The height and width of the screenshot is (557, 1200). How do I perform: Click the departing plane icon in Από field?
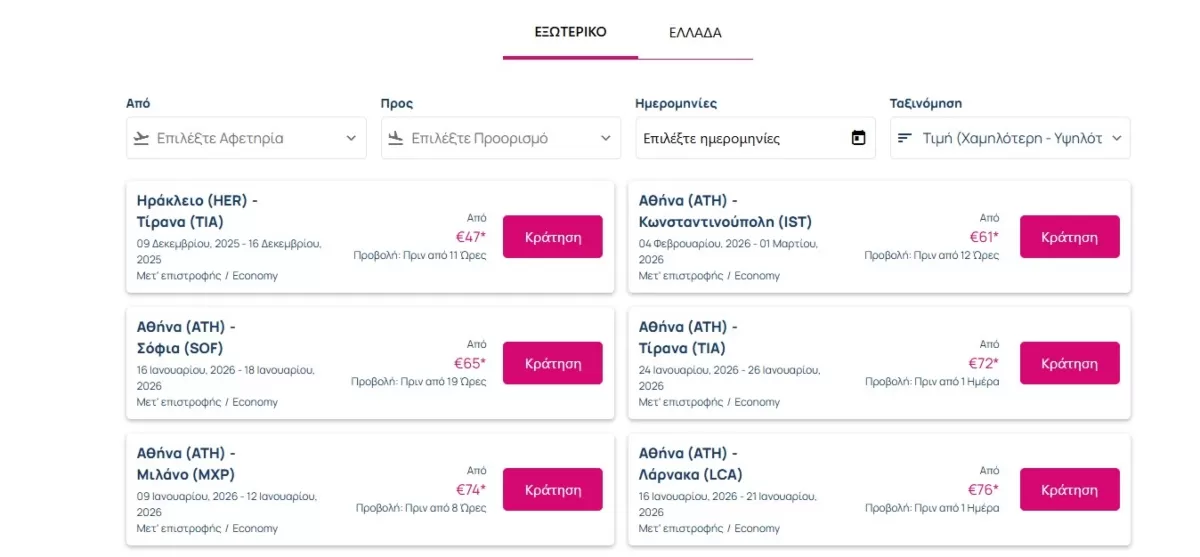point(141,138)
